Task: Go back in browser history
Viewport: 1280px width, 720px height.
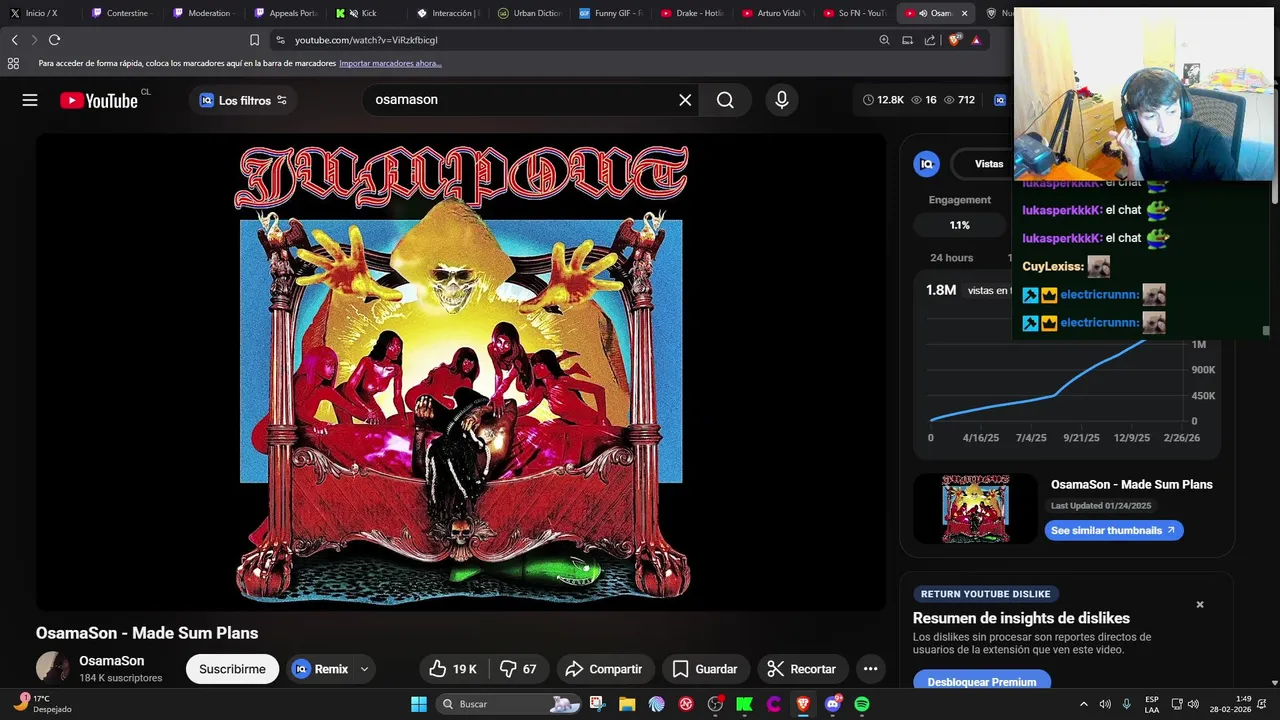Action: (x=14, y=40)
